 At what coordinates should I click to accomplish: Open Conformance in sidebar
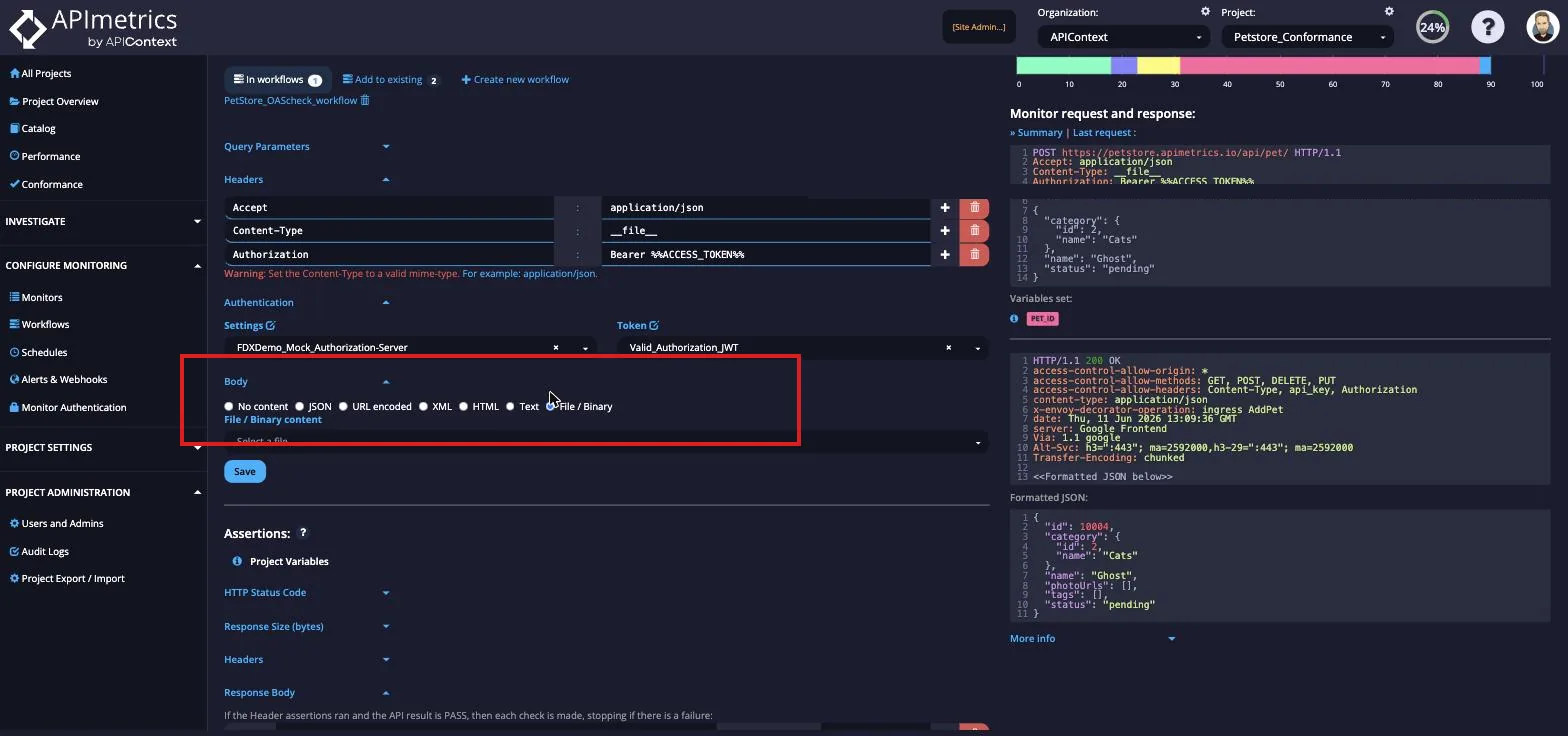pos(46,185)
